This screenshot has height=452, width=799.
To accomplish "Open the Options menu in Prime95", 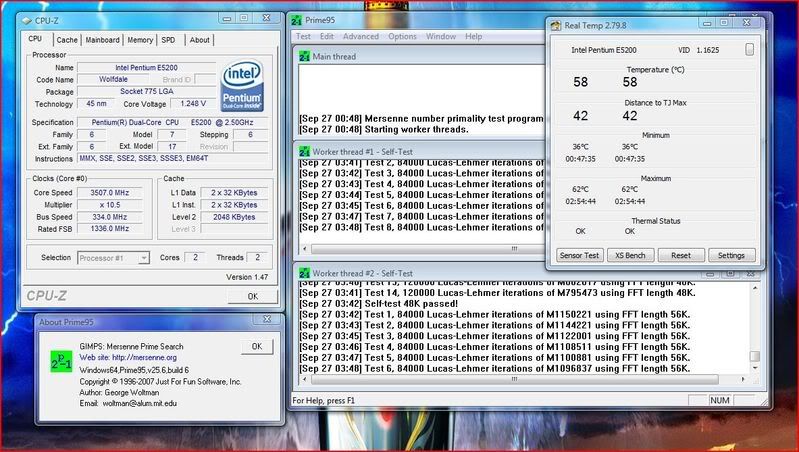I will [402, 36].
